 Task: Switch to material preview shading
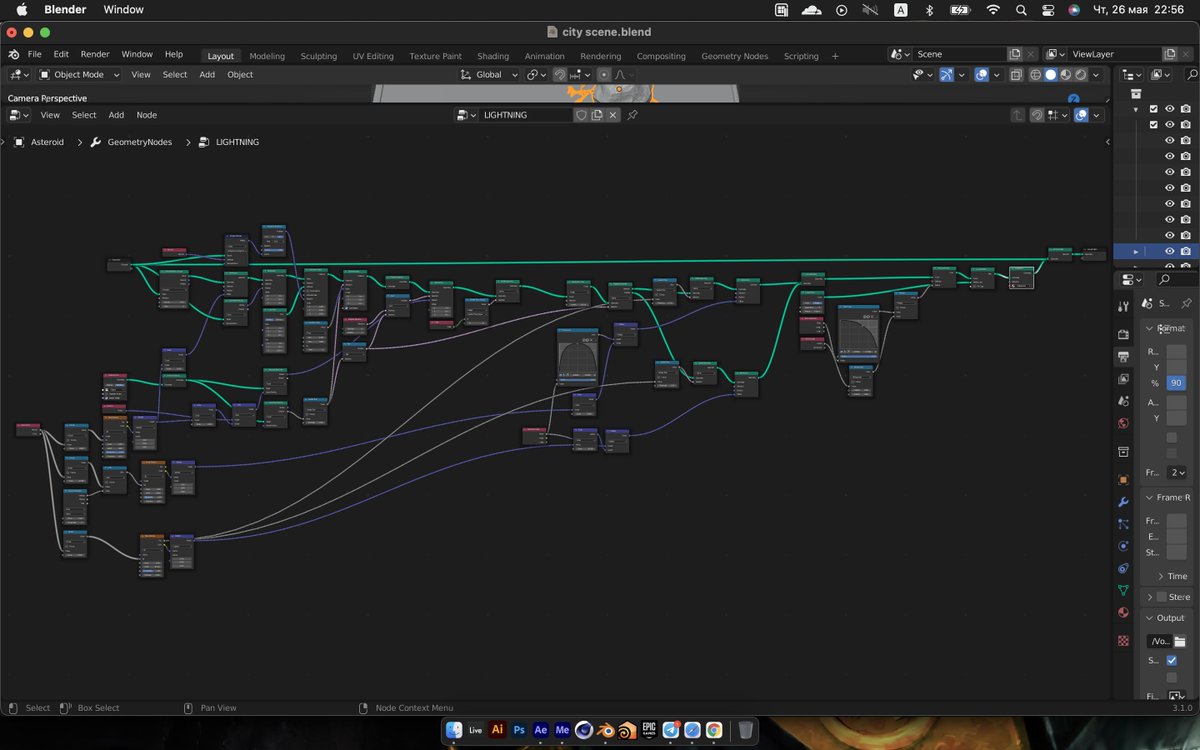1066,75
